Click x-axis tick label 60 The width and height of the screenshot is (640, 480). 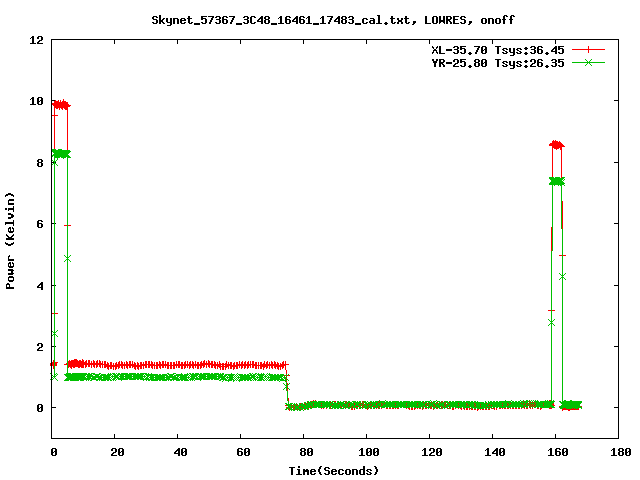coord(243,452)
